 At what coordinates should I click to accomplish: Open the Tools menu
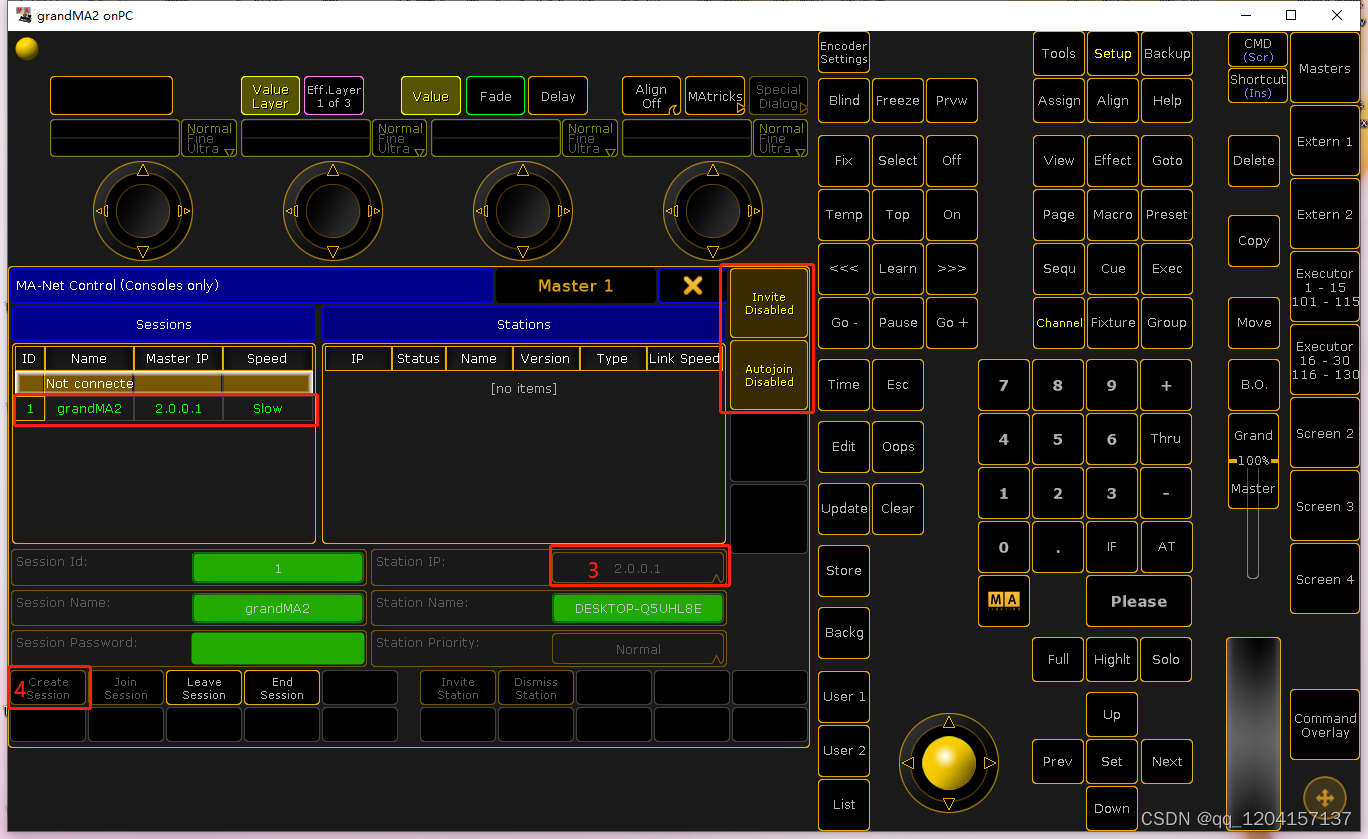click(1058, 54)
